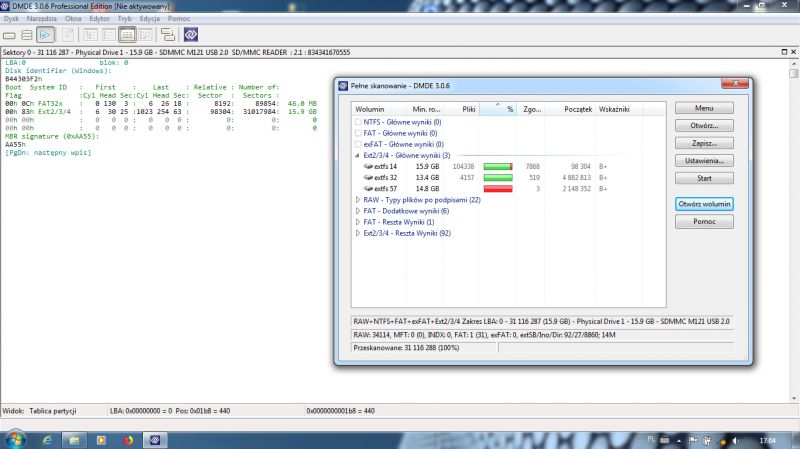This screenshot has height=449, width=800.
Task: Click the drive icon next to extfs 57
Action: point(368,189)
